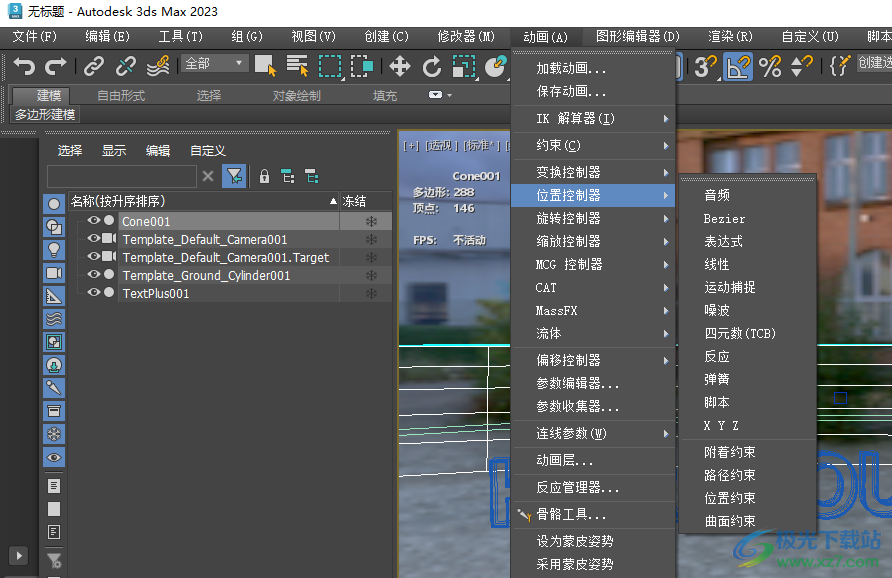Toggle the scene explorer filter funnel
The width and height of the screenshot is (892, 578).
pyautogui.click(x=234, y=176)
